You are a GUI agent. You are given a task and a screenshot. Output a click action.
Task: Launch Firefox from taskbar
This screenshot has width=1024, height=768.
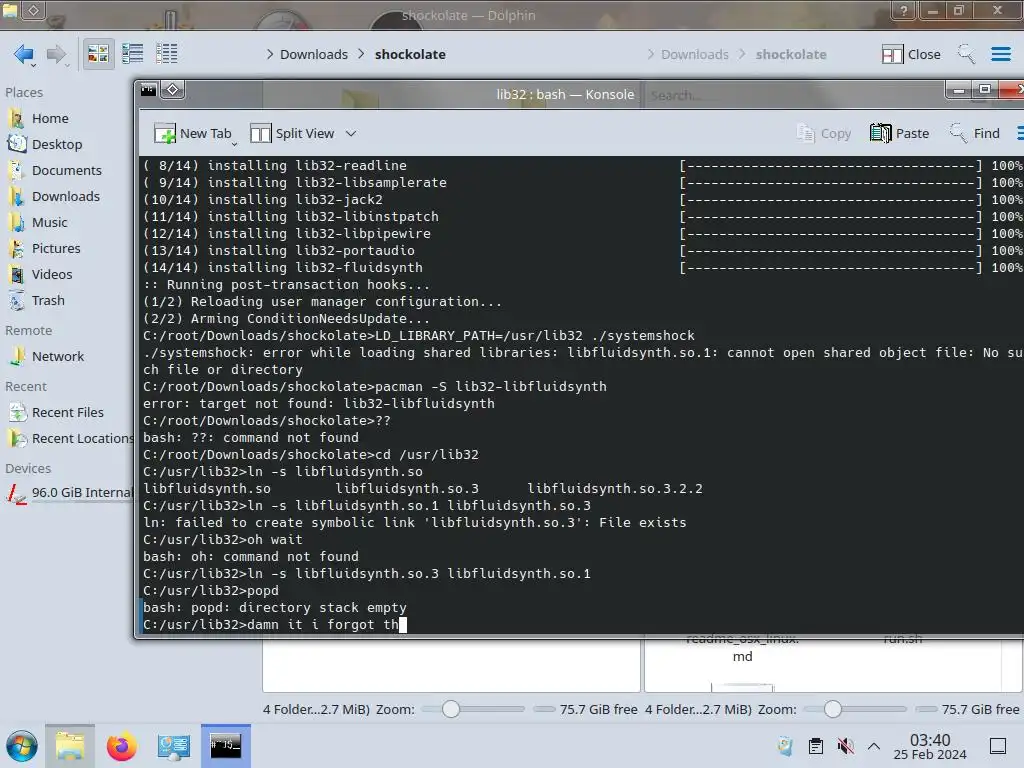point(121,746)
